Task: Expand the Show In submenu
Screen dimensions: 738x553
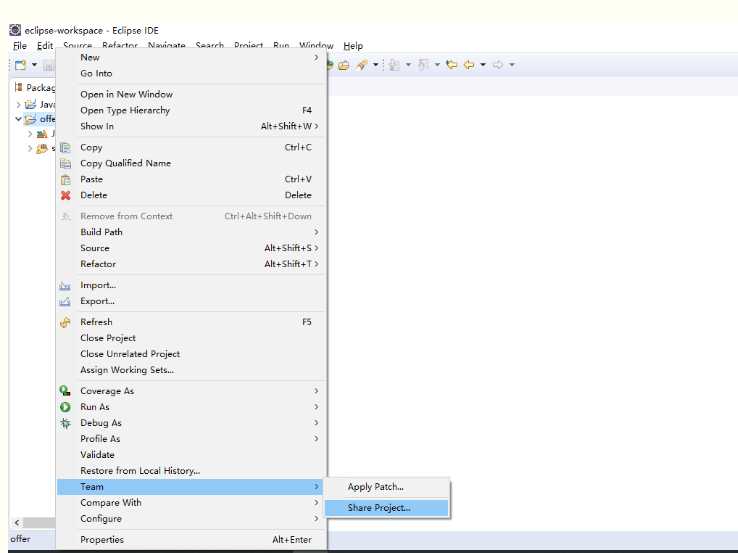Action: click(192, 126)
